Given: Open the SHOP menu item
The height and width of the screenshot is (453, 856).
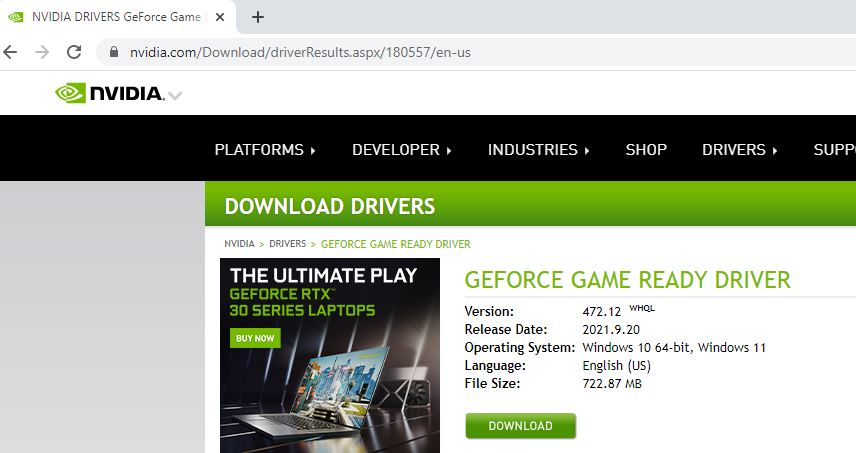Looking at the screenshot, I should (646, 150).
